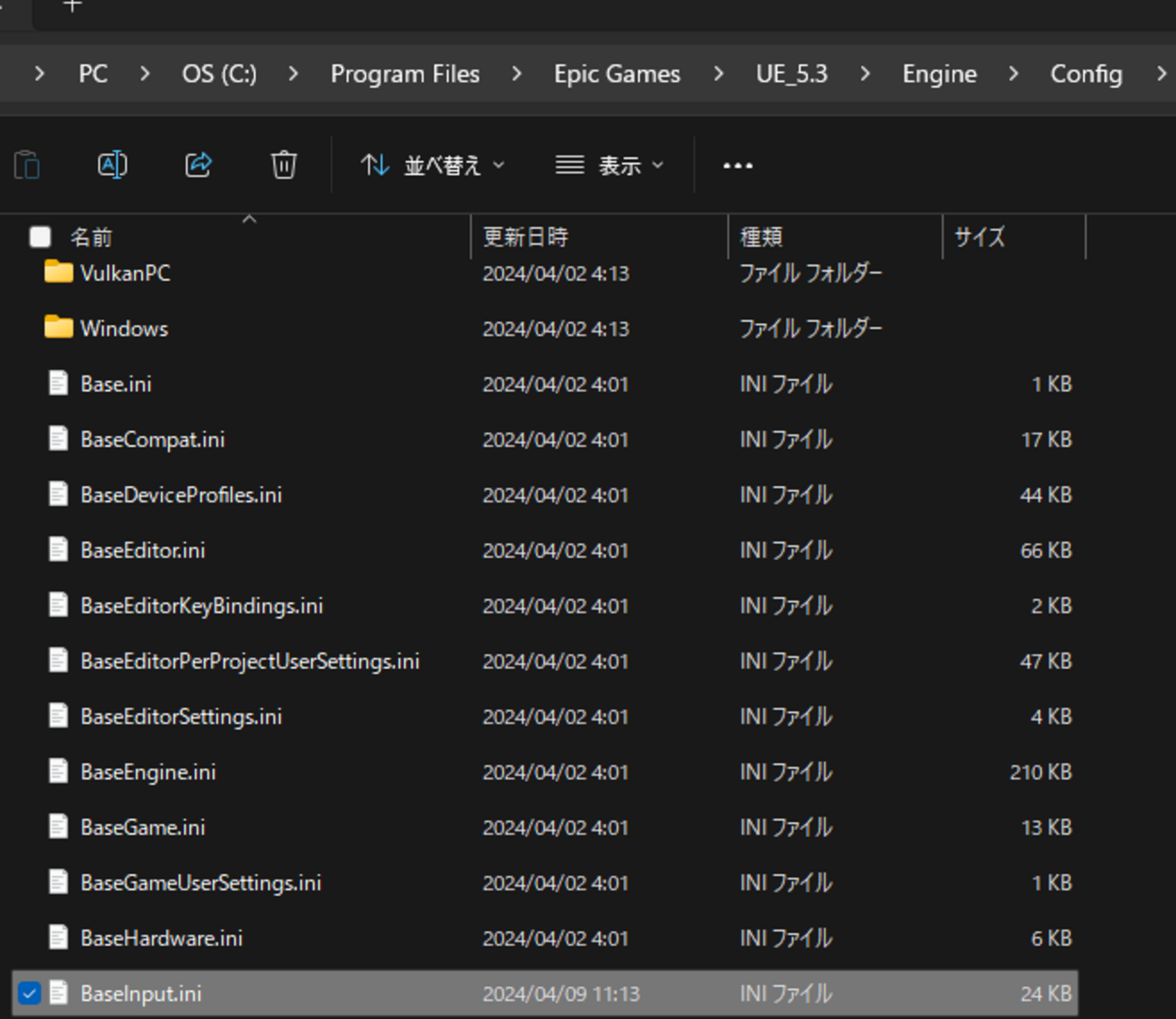Open the VulkanPC folder icon
The width and height of the screenshot is (1176, 1019).
coord(59,272)
